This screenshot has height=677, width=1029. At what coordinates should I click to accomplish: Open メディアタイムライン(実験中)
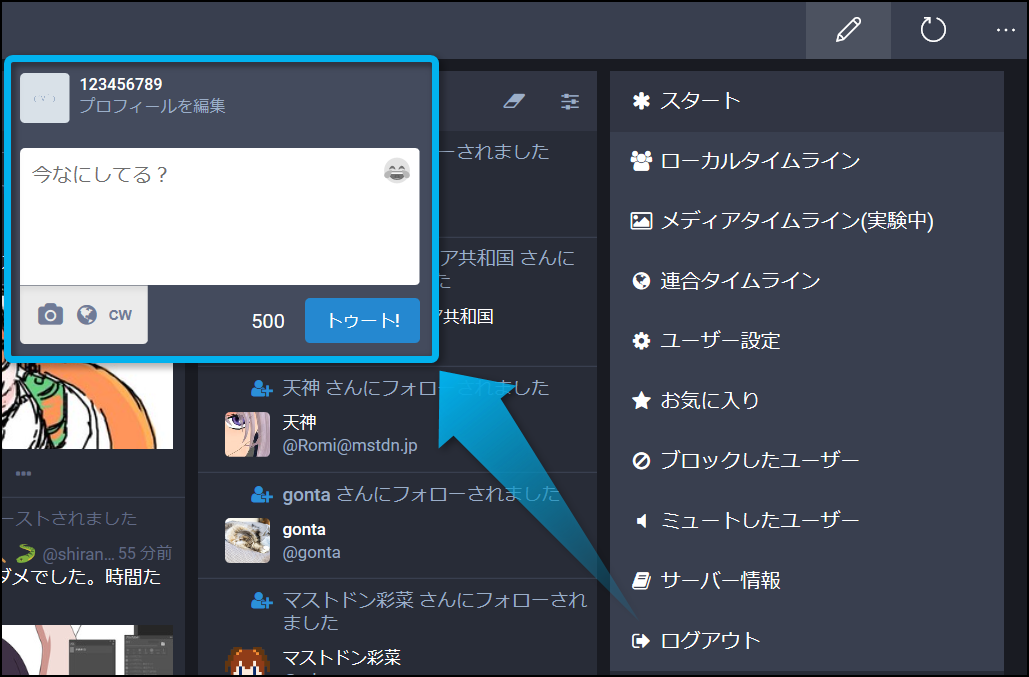[x=796, y=221]
